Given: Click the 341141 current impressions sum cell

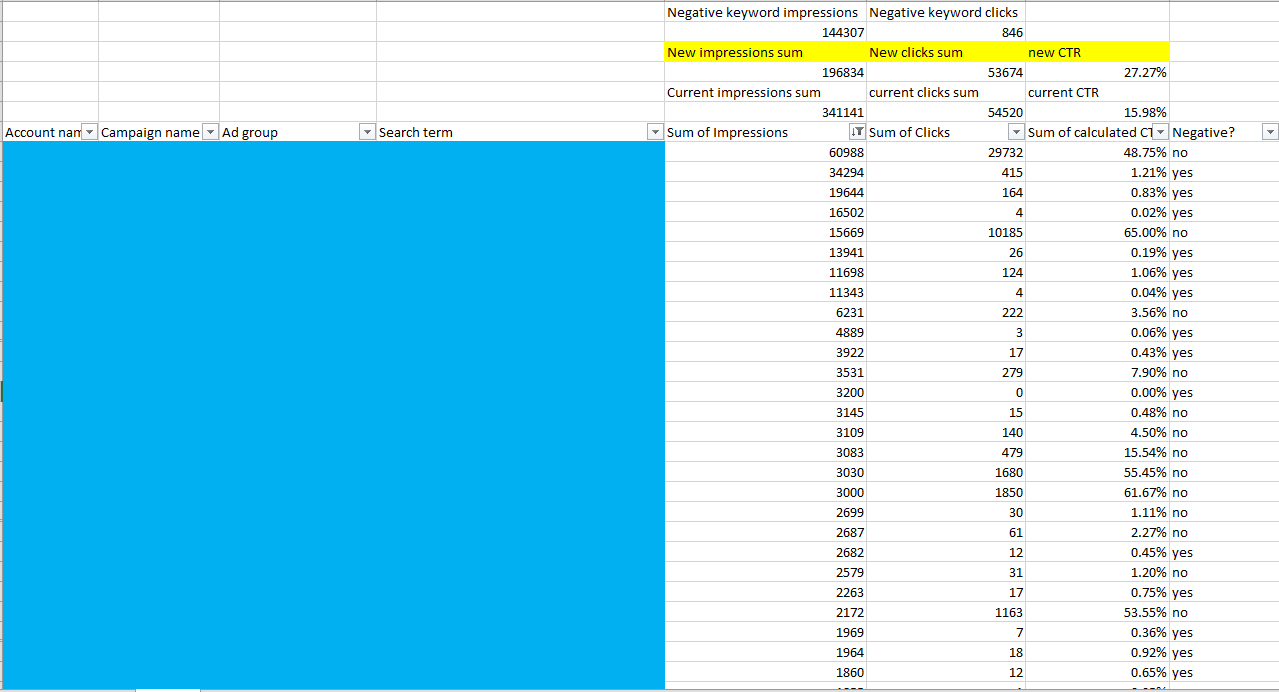Looking at the screenshot, I should point(765,112).
